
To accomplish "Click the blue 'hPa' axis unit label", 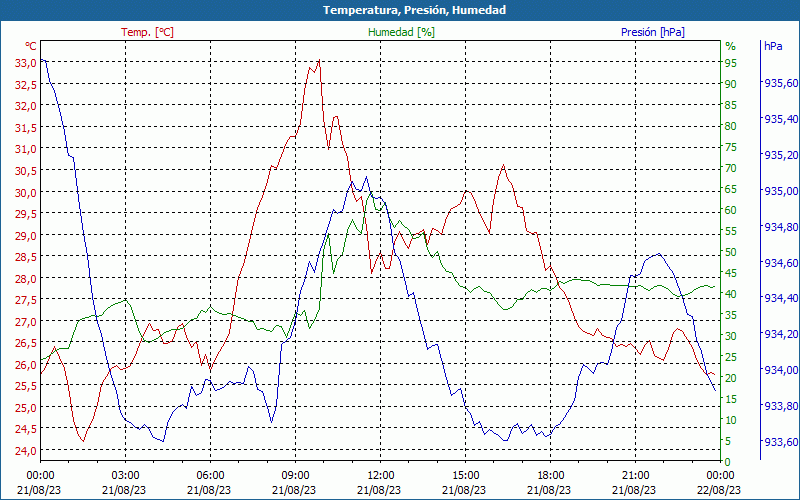I will pyautogui.click(x=773, y=46).
